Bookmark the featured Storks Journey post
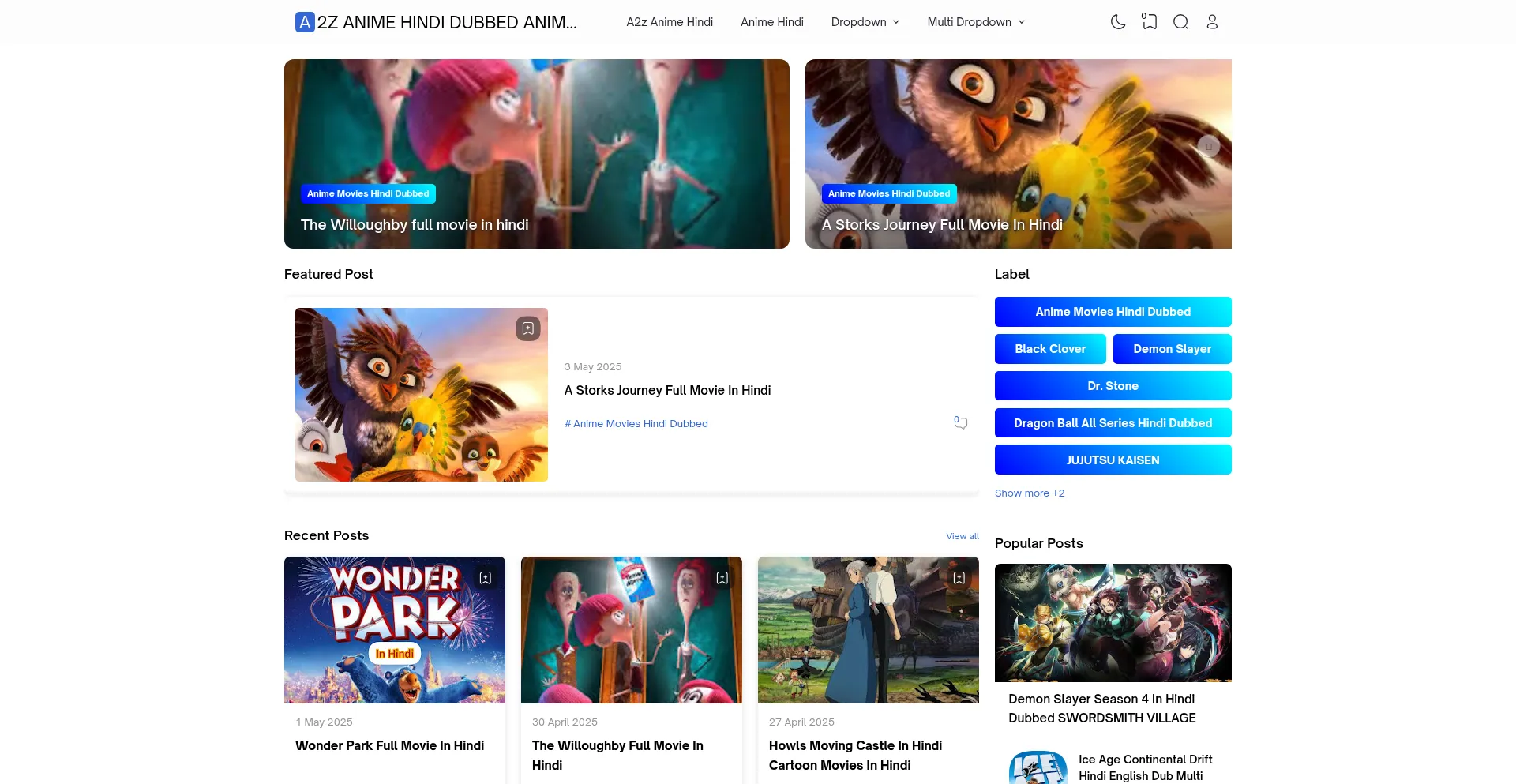1516x784 pixels. point(528,328)
